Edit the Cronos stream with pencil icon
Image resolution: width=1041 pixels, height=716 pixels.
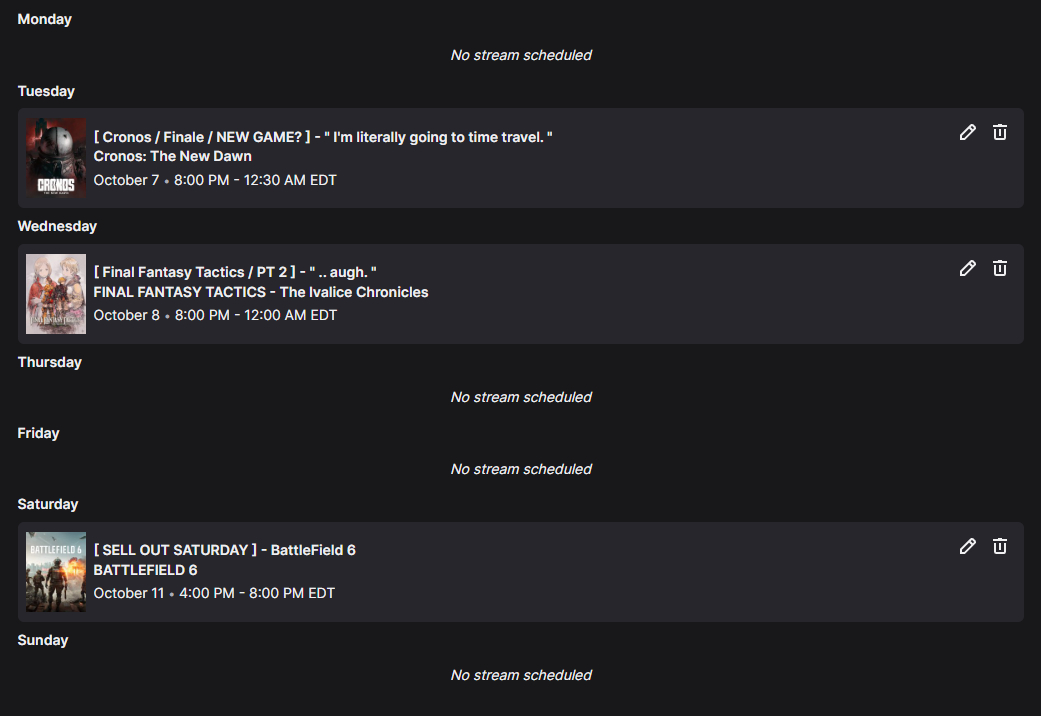[967, 132]
